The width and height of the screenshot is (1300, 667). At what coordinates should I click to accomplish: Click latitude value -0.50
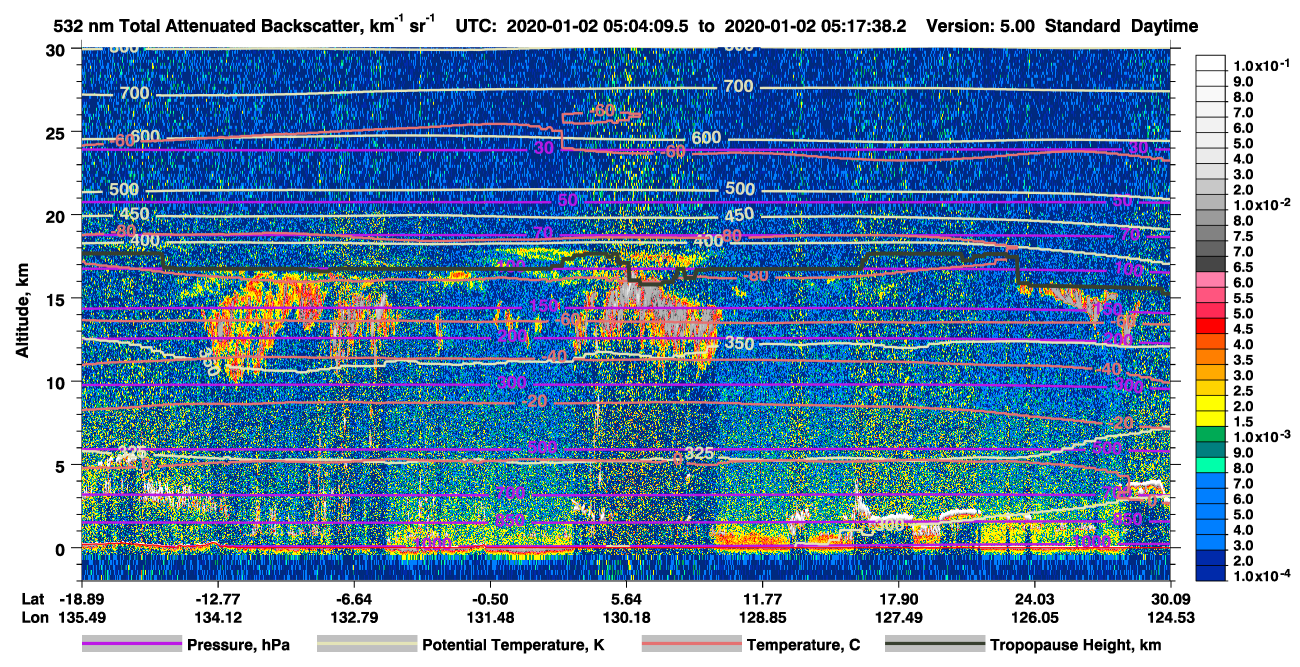point(489,598)
